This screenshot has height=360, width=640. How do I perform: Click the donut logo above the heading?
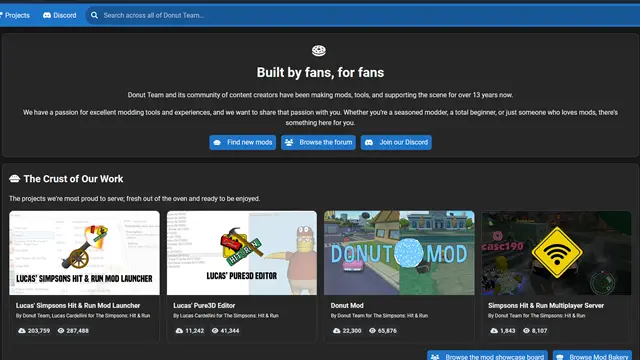click(319, 51)
